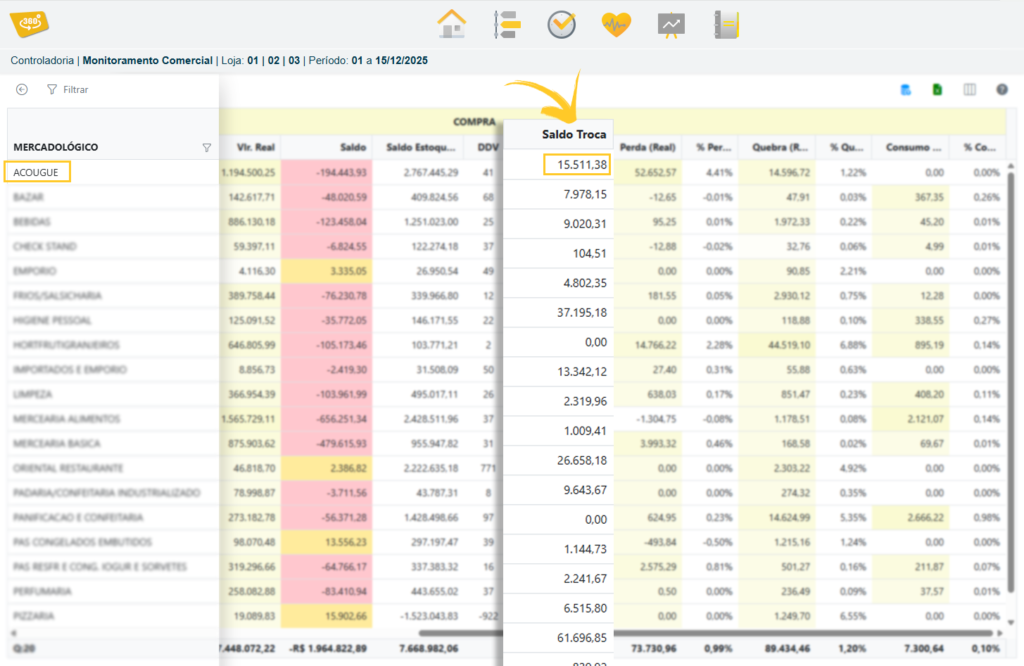Screen dimensions: 1024x666
Task: Open the clock checkmark tasks icon
Action: [x=561, y=24]
